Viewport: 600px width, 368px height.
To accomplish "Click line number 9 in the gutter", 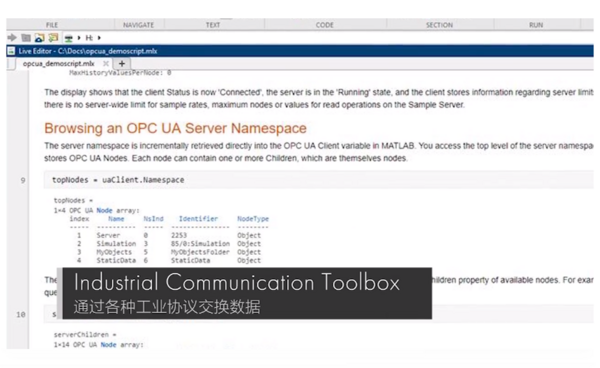I will (23, 180).
